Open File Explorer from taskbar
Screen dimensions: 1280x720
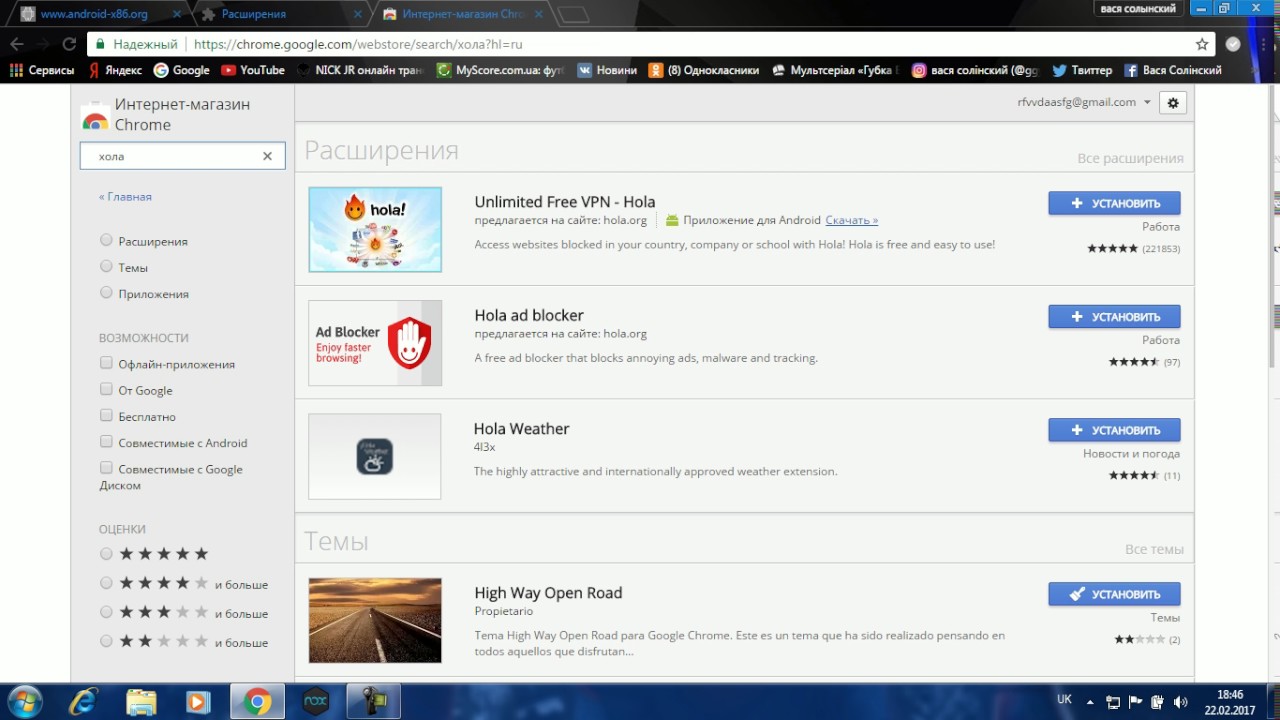(141, 702)
